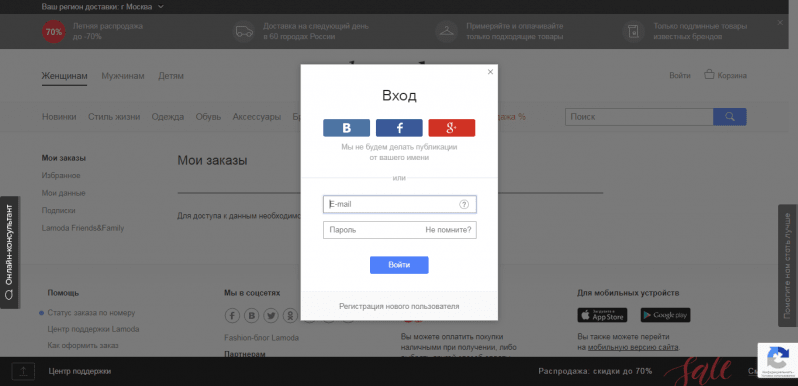Screen dimensions: 798x386
Task: Select the Детям tab
Action: click(x=170, y=76)
